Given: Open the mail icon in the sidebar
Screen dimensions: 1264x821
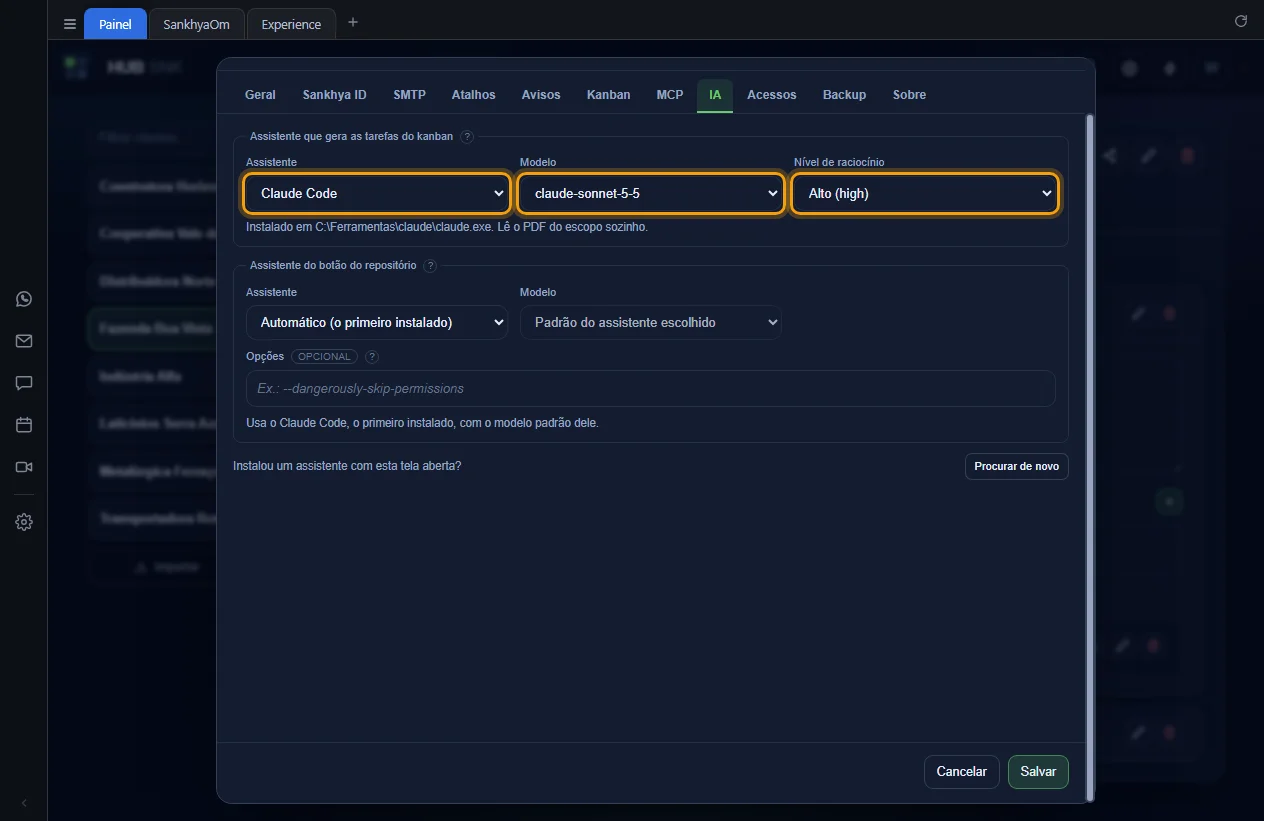Looking at the screenshot, I should coord(24,341).
